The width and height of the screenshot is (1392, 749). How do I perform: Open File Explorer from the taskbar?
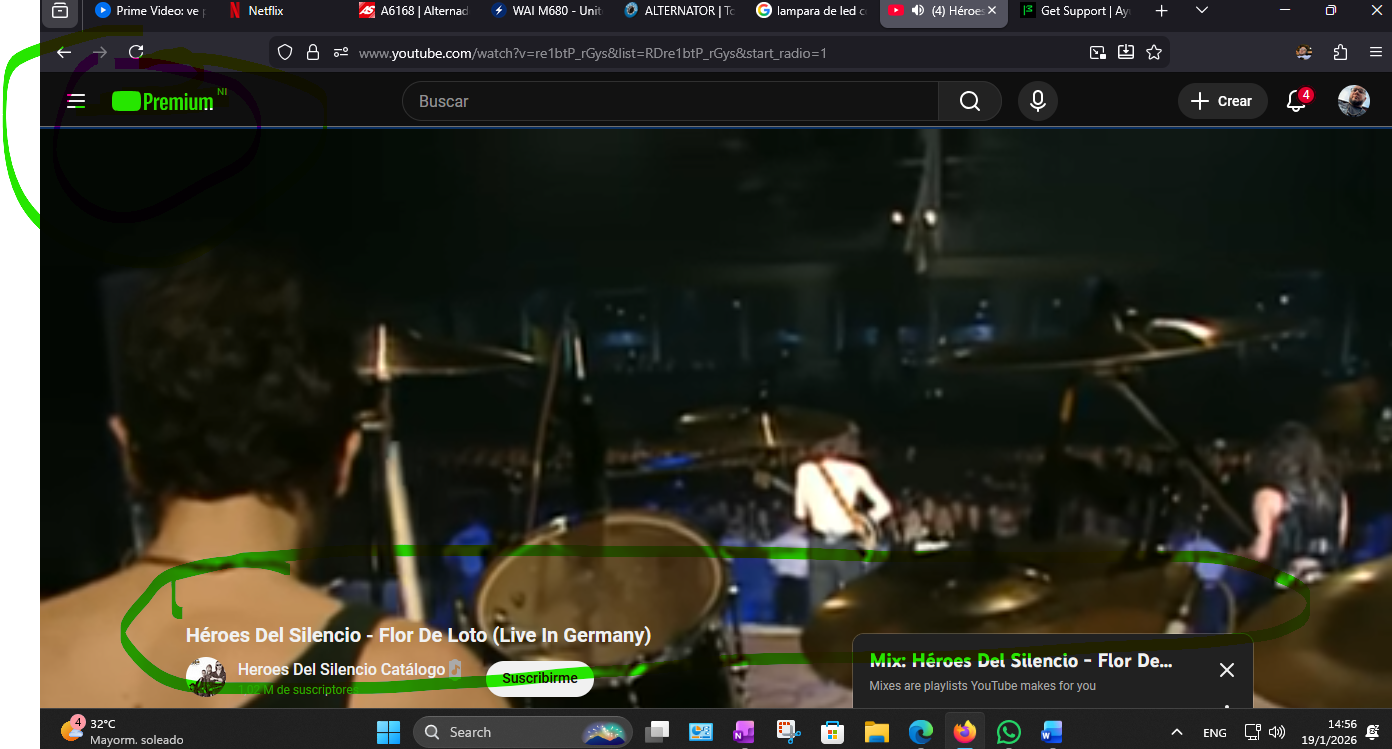pos(876,732)
